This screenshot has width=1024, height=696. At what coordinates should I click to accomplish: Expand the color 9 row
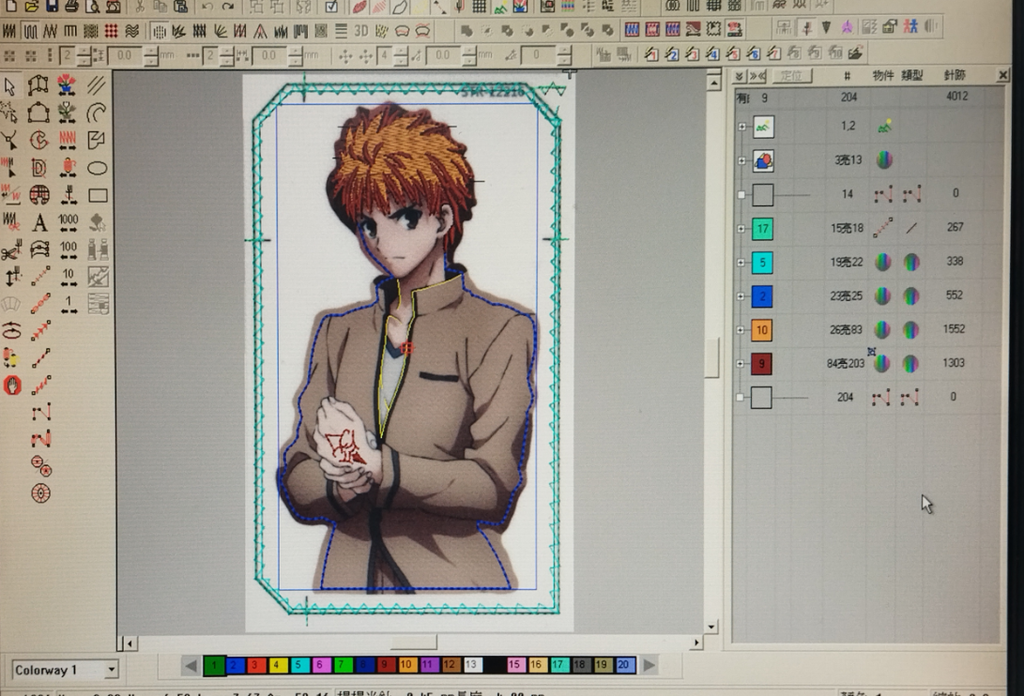[x=741, y=364]
